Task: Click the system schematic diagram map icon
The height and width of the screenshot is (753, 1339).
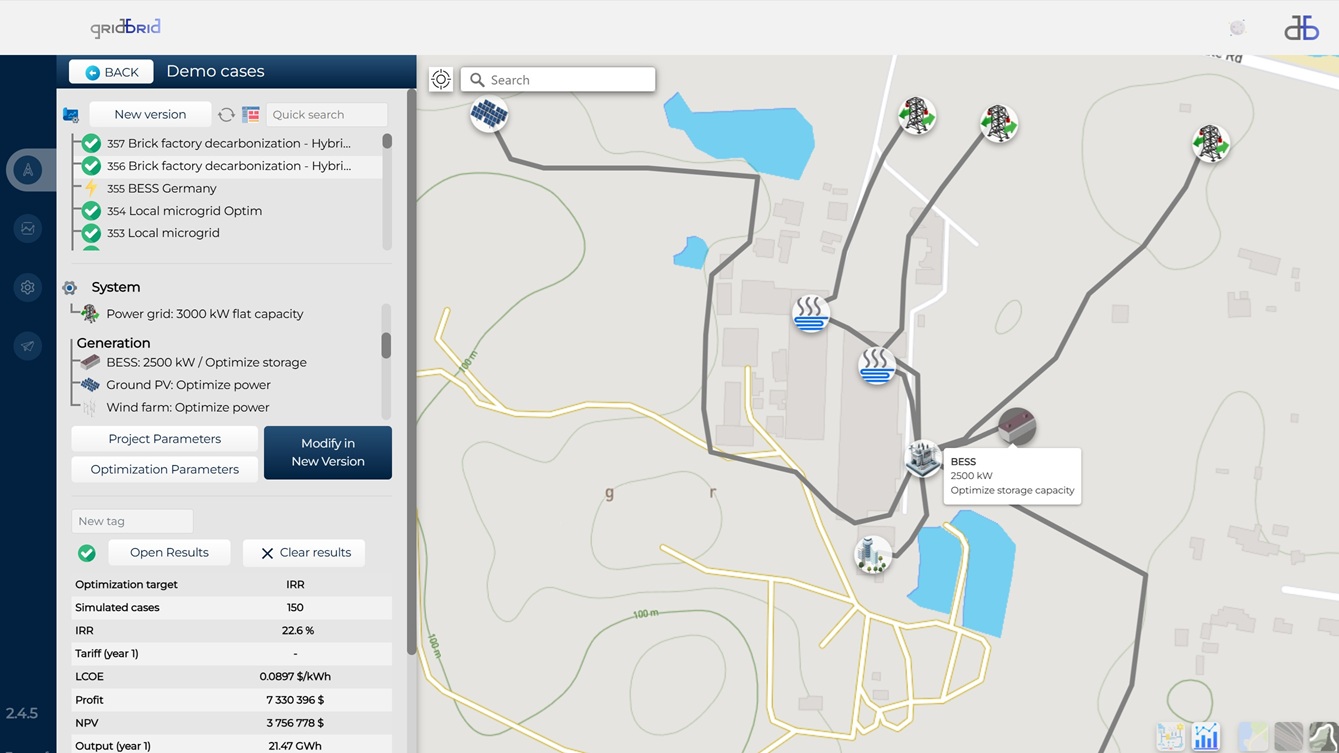Action: [1169, 737]
